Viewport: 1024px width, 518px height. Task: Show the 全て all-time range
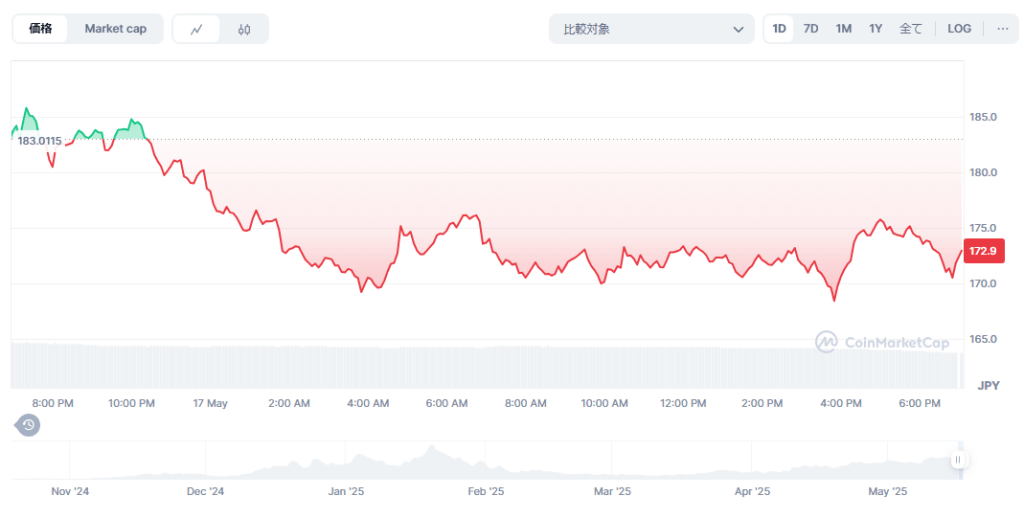(910, 29)
